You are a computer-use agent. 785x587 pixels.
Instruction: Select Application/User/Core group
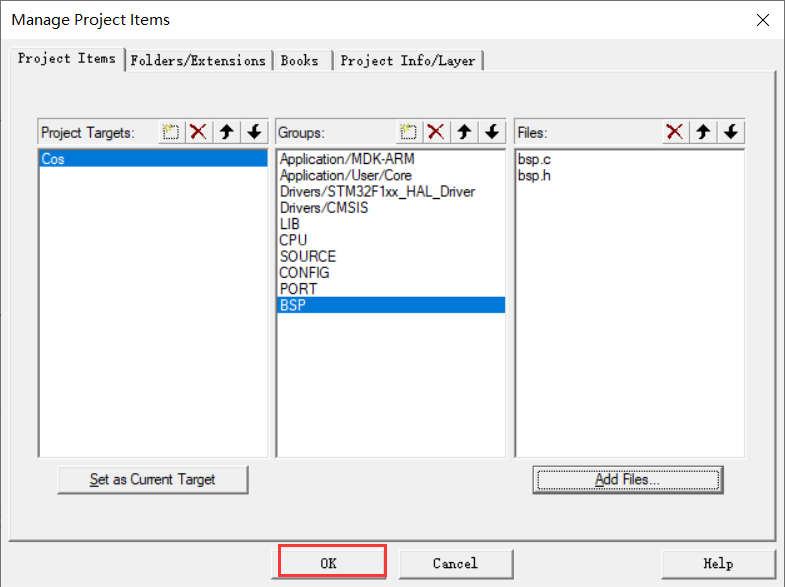coord(390,175)
